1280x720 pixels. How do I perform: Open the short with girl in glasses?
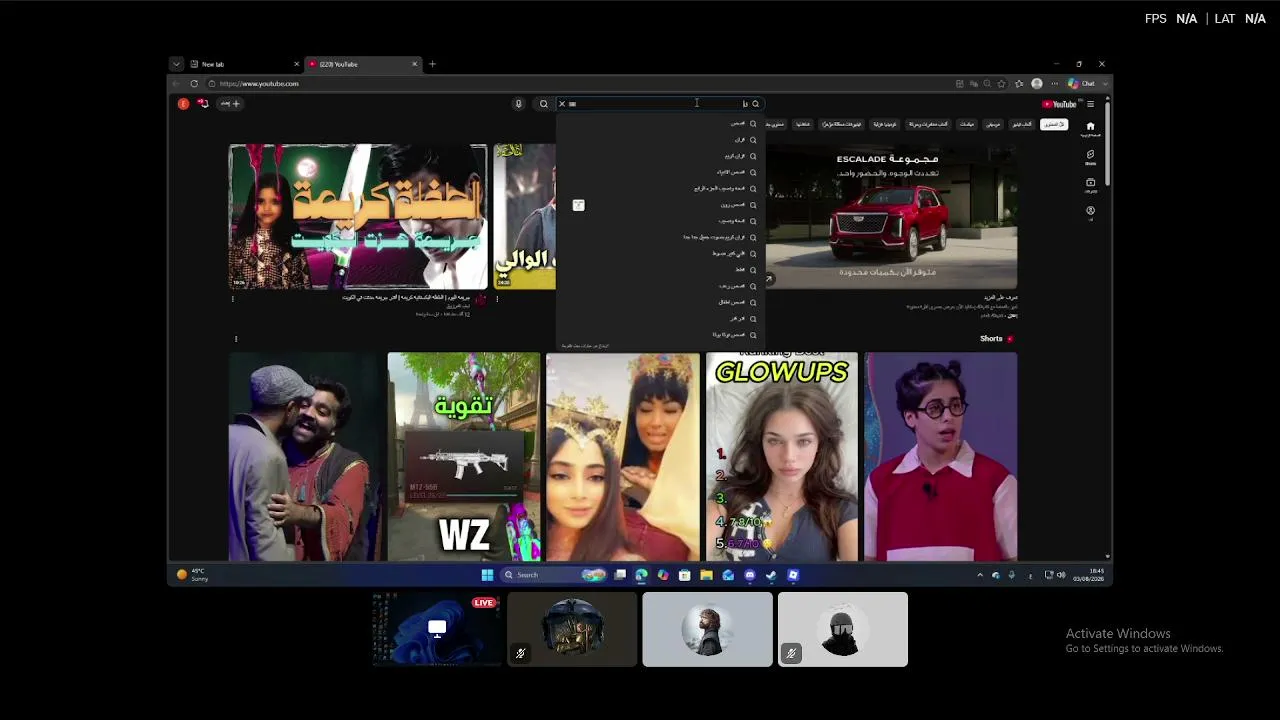(x=941, y=456)
